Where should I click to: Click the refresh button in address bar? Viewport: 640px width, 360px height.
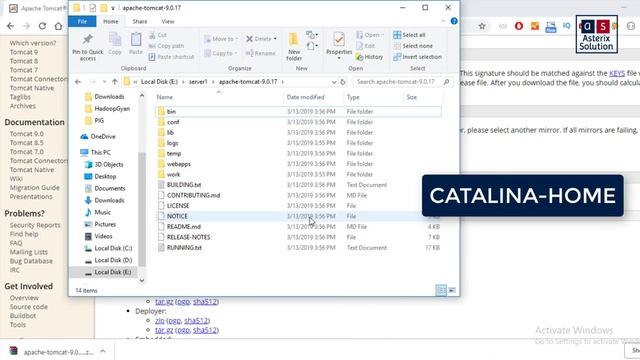[343, 82]
